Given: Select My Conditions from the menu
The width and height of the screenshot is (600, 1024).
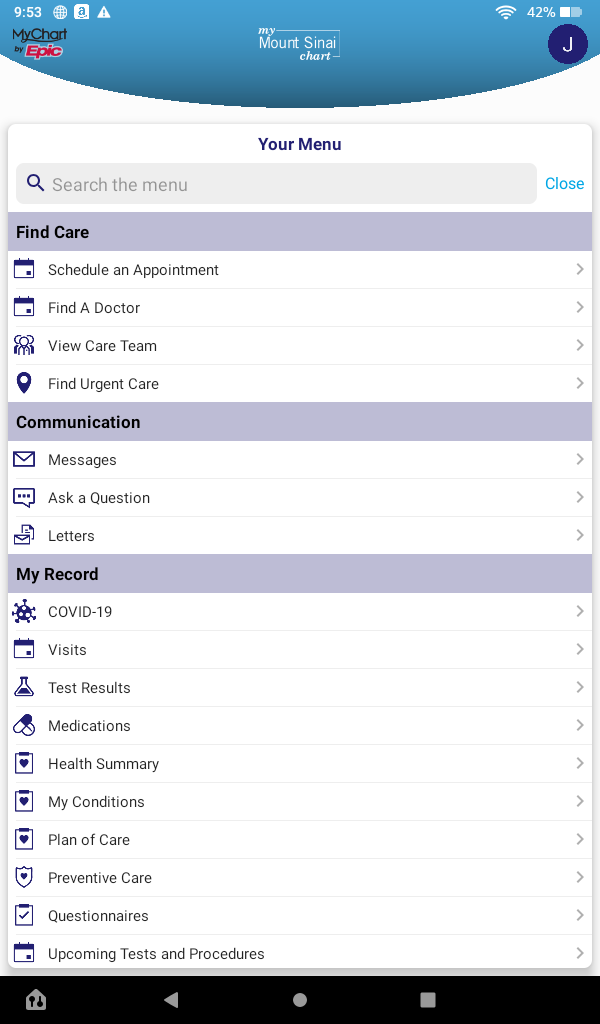Looking at the screenshot, I should [x=96, y=802].
